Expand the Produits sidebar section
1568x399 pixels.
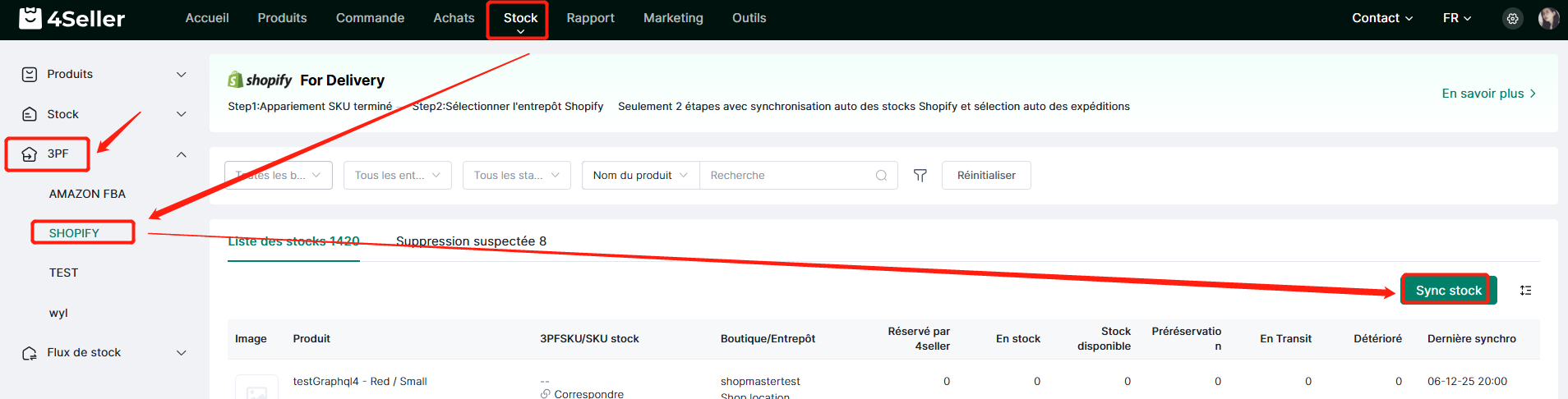[182, 74]
